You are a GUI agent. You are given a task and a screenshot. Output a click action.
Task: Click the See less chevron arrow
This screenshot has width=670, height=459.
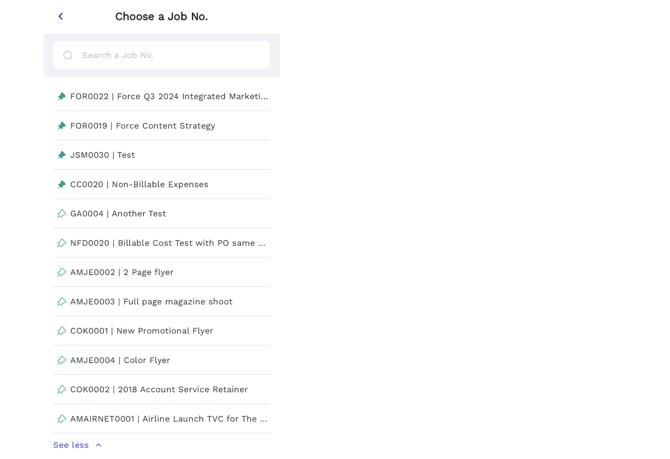[98, 445]
